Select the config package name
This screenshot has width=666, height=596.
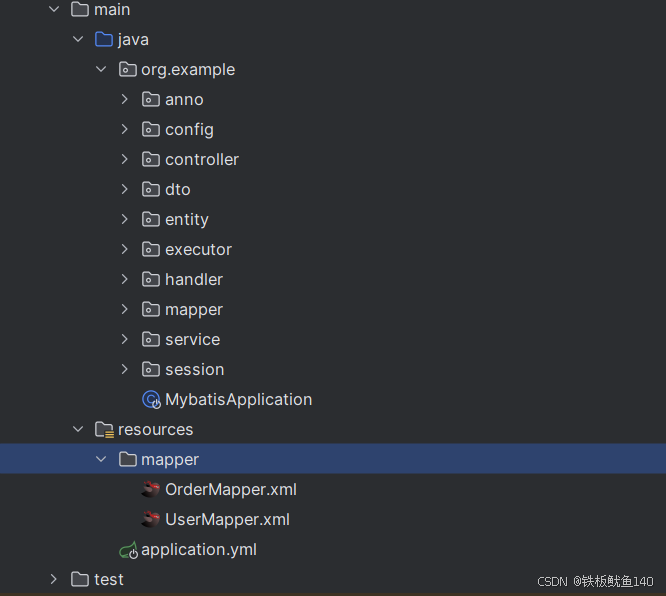coord(189,130)
